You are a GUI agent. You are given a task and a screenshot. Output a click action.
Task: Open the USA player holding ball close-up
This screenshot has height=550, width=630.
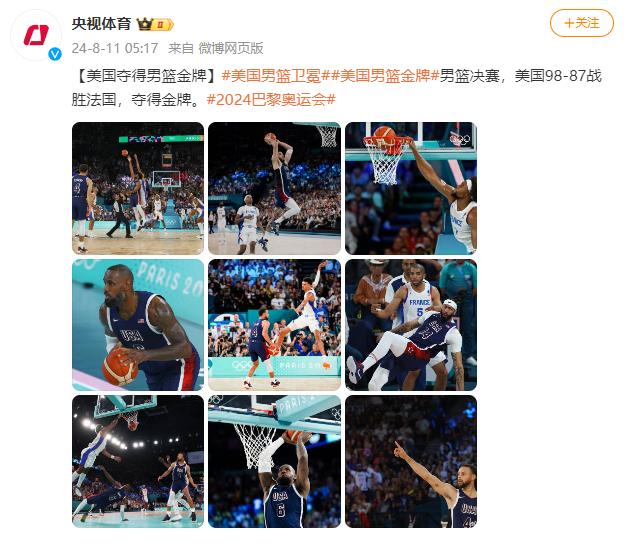pyautogui.click(x=138, y=325)
